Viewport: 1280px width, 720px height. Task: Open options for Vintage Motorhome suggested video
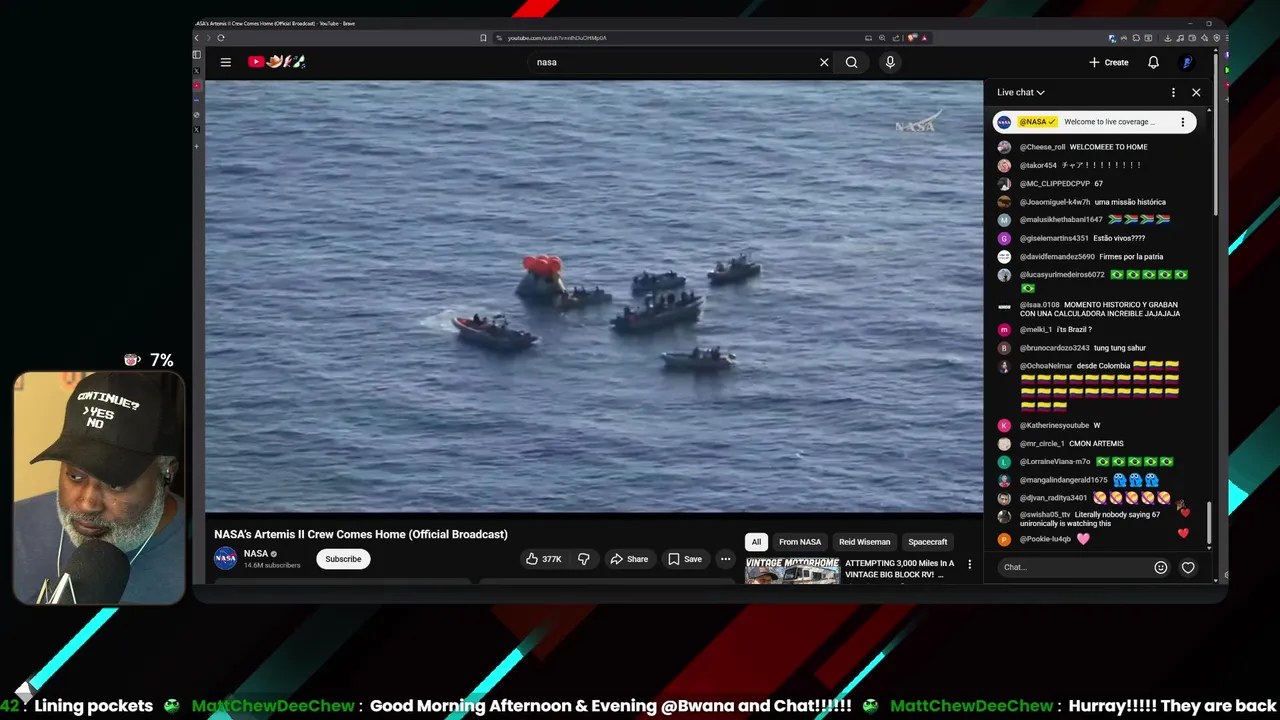point(969,564)
